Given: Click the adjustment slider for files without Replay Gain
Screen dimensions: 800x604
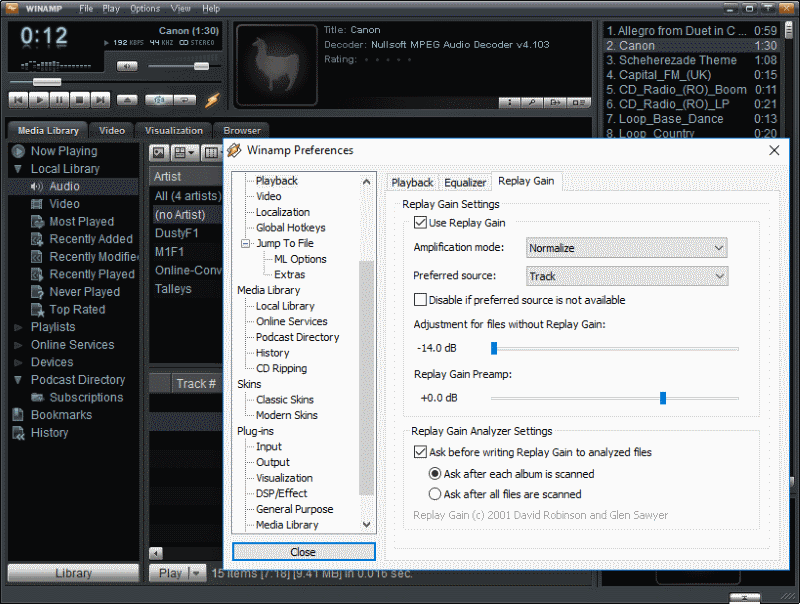Looking at the screenshot, I should [x=494, y=348].
